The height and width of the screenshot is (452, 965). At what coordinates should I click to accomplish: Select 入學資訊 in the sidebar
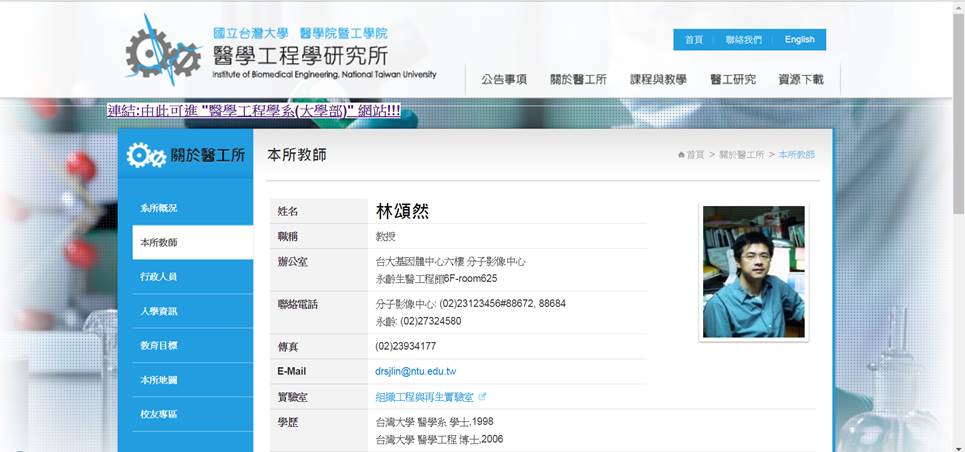(x=193, y=312)
